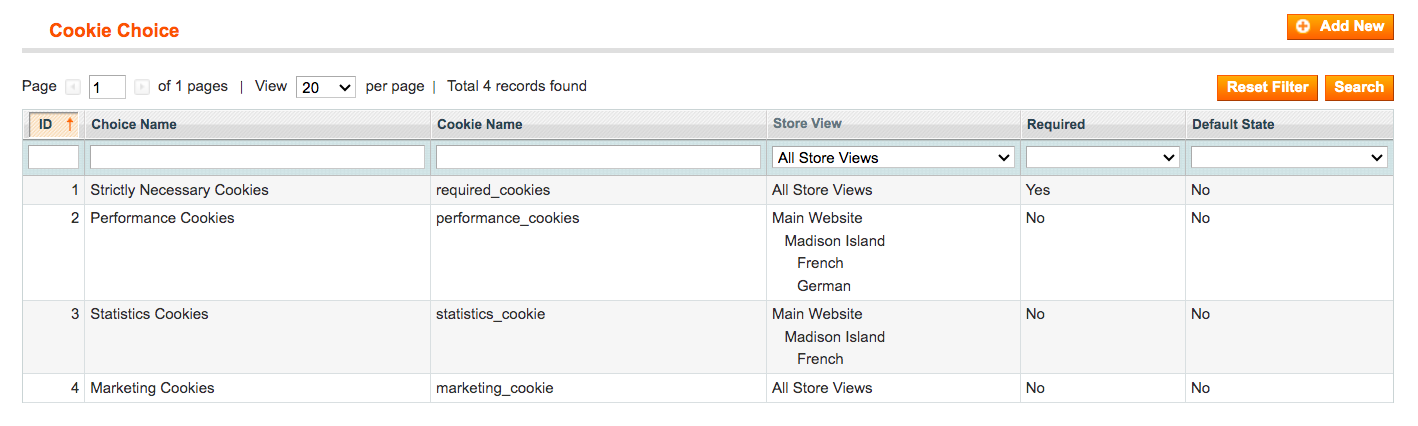Sort by Default State column header
The image size is (1418, 426).
click(1233, 125)
